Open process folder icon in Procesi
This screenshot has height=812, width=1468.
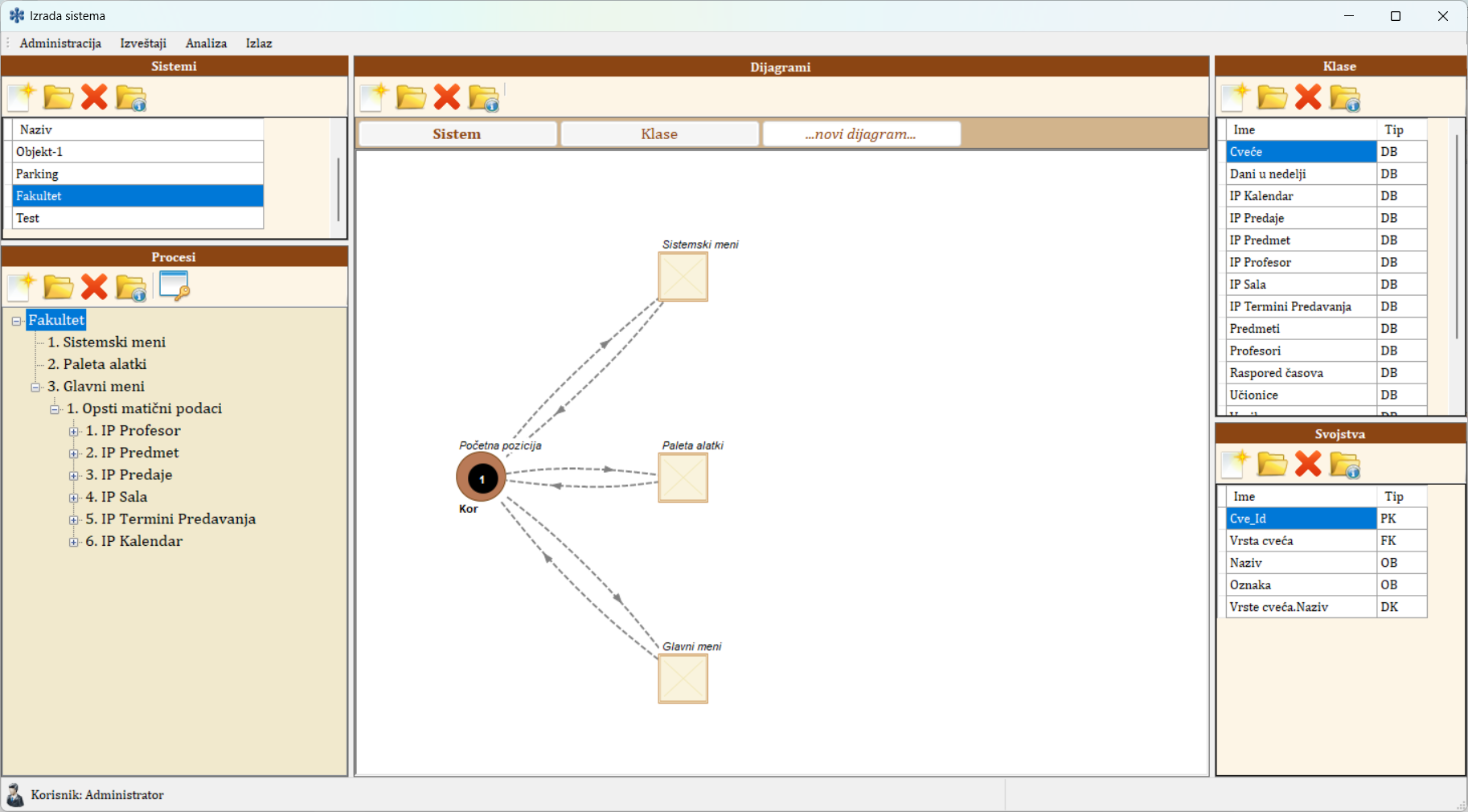click(x=58, y=287)
